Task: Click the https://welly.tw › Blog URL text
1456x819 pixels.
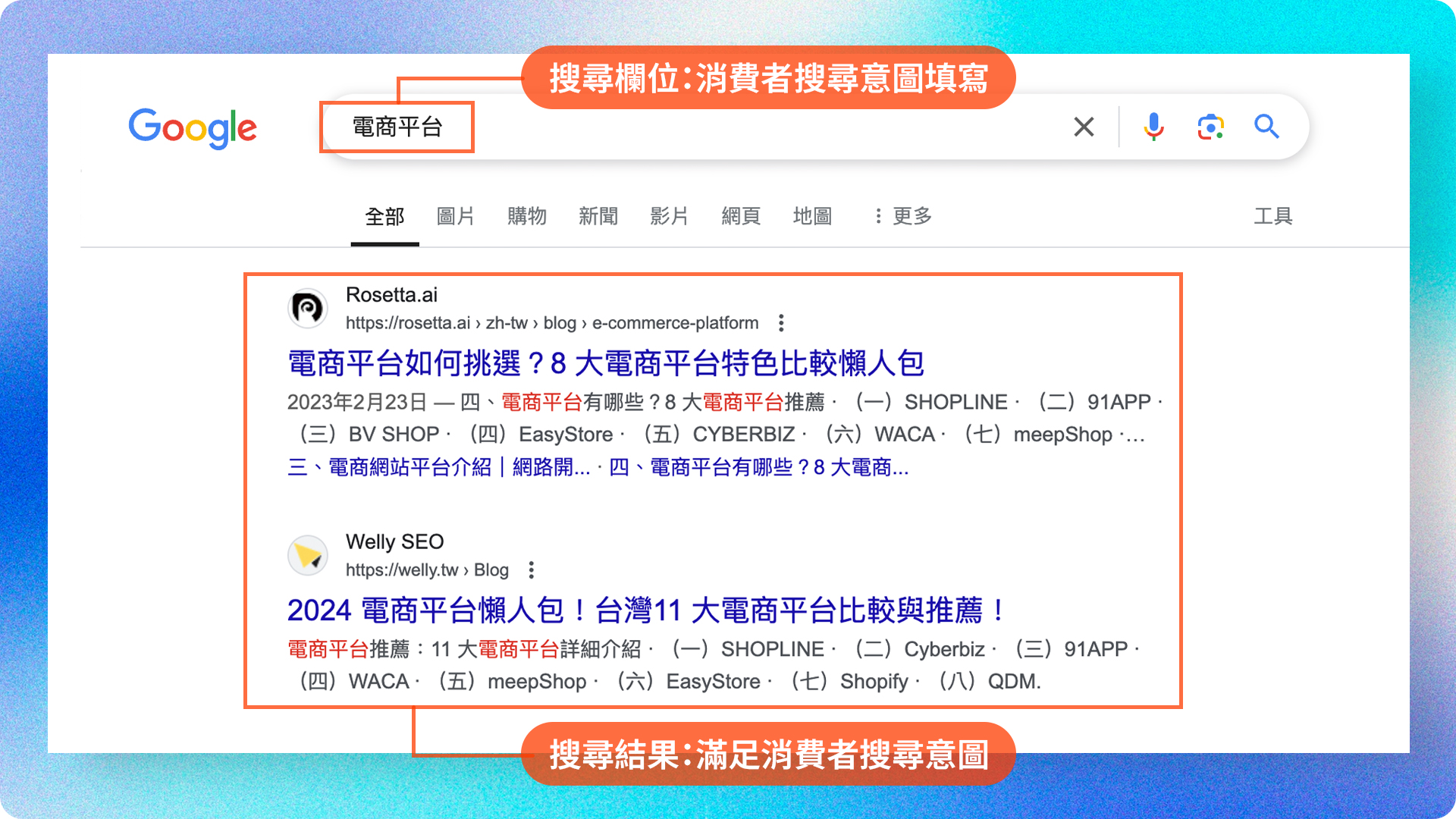Action: point(427,570)
